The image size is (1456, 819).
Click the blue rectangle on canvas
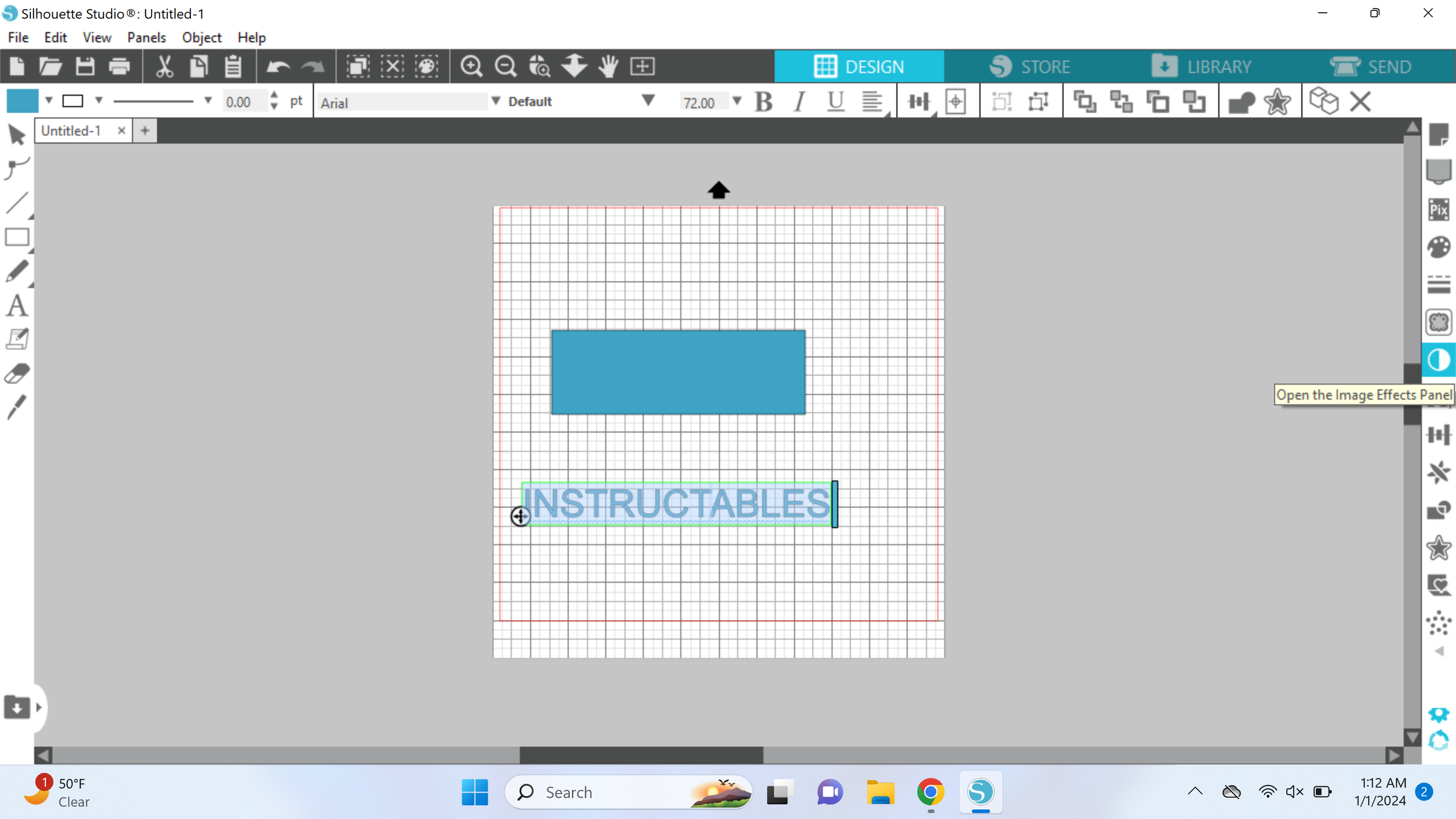point(678,372)
